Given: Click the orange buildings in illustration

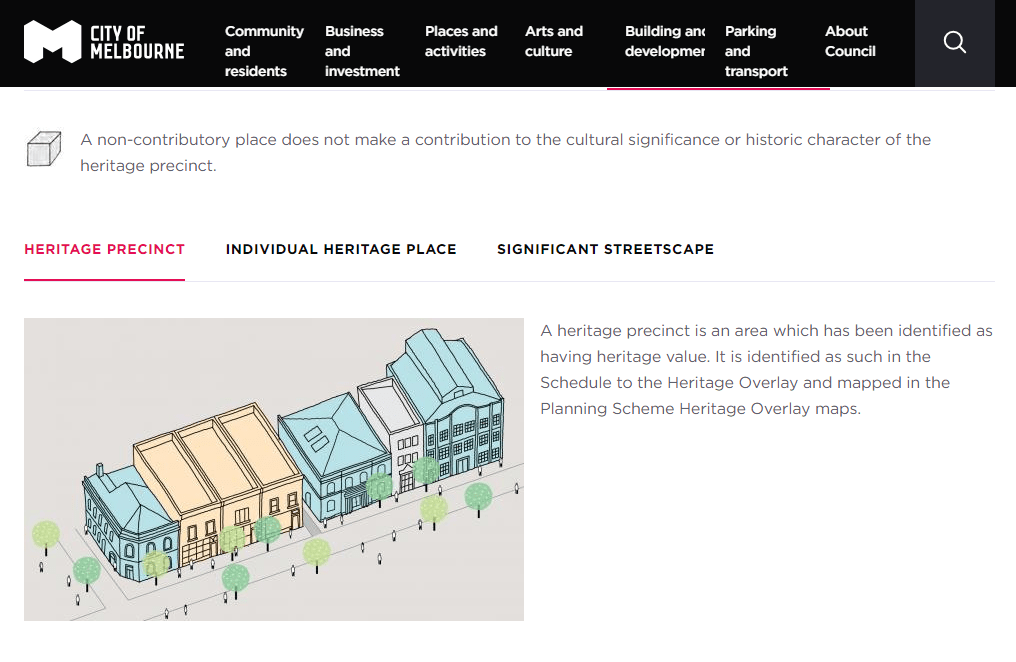Looking at the screenshot, I should (220, 470).
